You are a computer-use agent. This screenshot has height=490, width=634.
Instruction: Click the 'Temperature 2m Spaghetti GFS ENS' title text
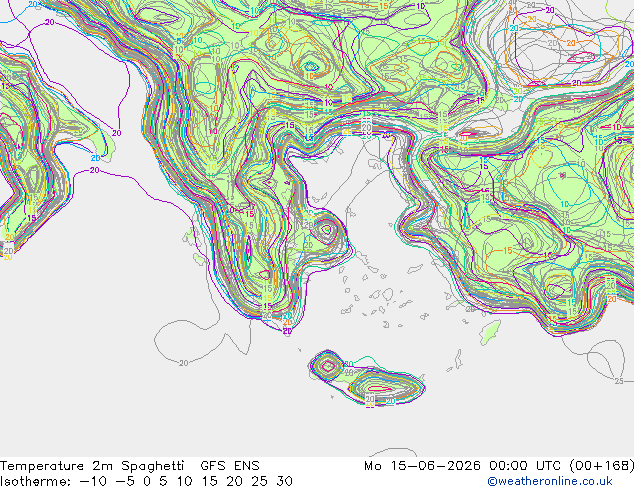pyautogui.click(x=130, y=466)
